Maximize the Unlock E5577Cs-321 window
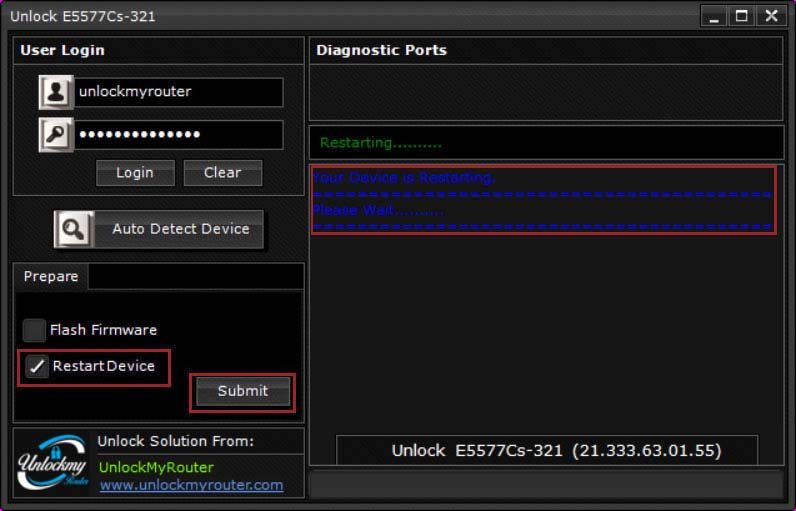 (x=742, y=16)
